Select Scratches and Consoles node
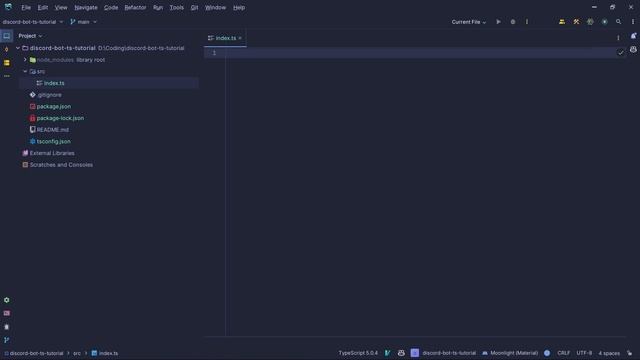 tap(61, 165)
